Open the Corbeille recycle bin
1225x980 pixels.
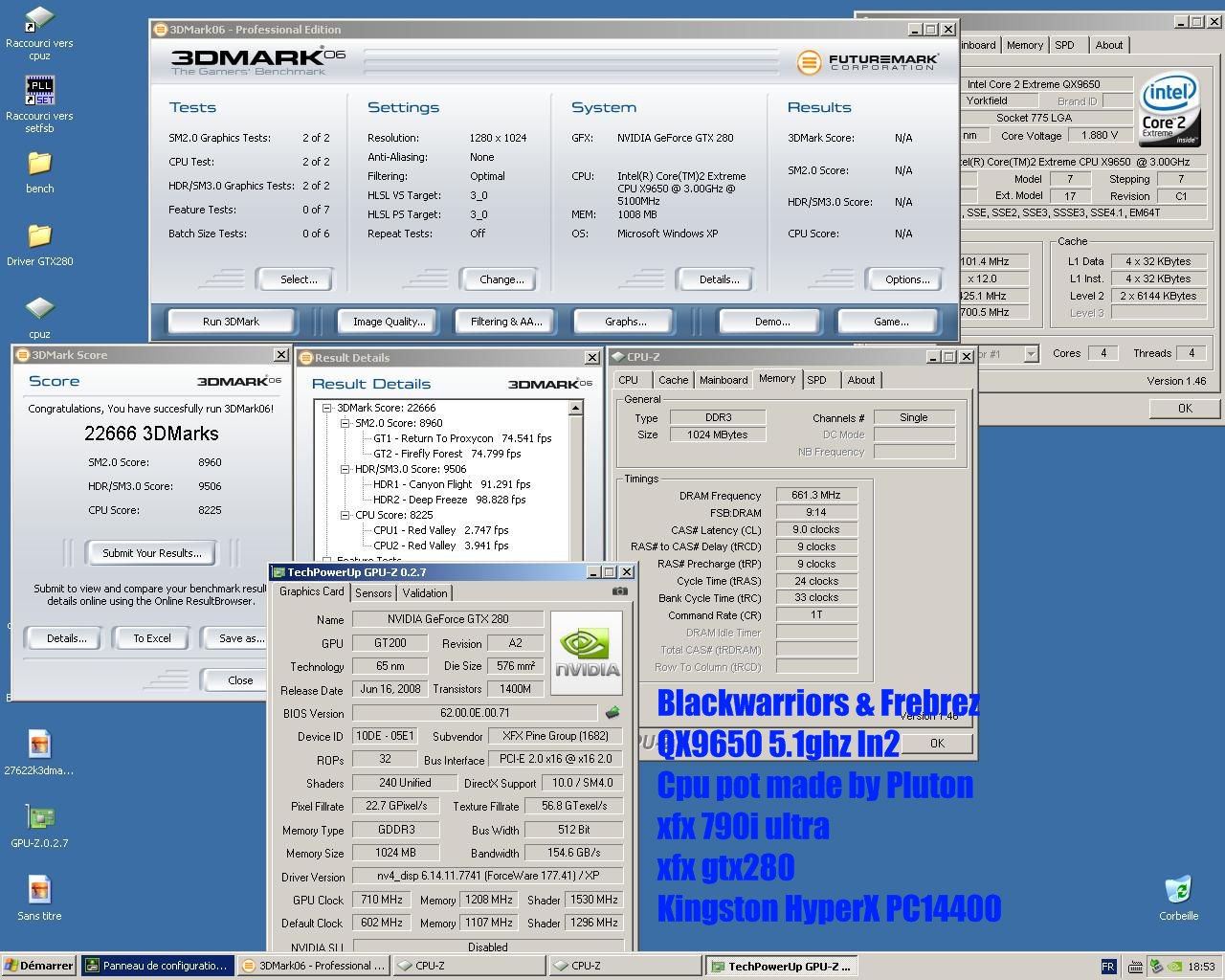pos(1178,899)
